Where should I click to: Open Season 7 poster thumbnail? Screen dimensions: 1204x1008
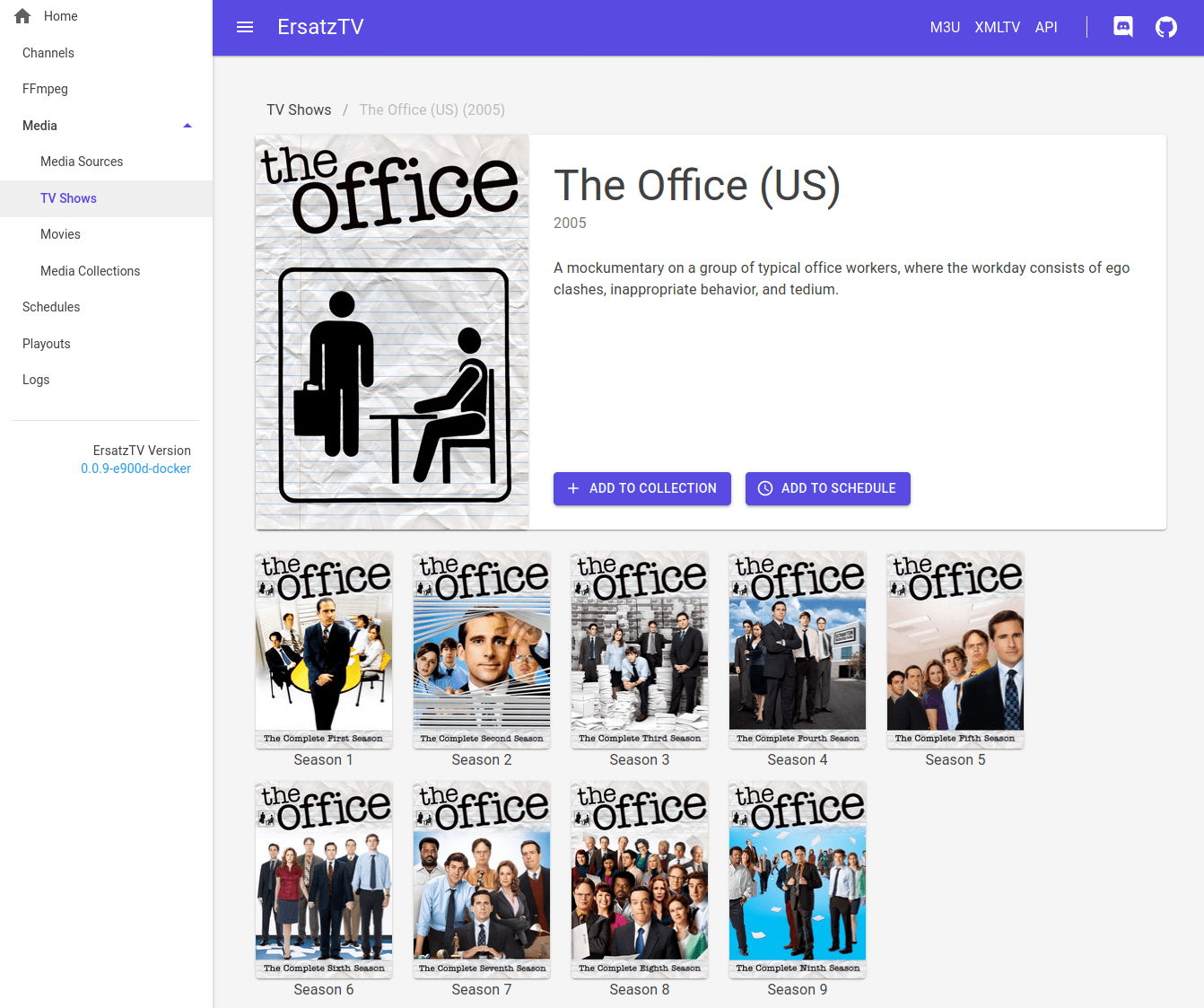[482, 880]
